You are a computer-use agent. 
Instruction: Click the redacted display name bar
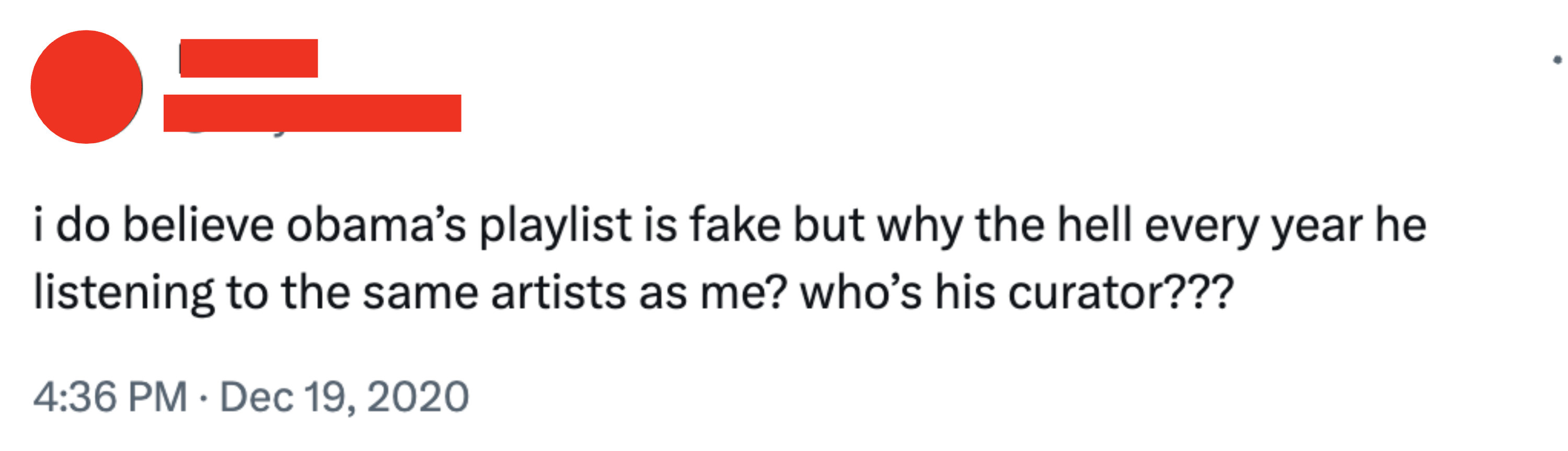[249, 58]
